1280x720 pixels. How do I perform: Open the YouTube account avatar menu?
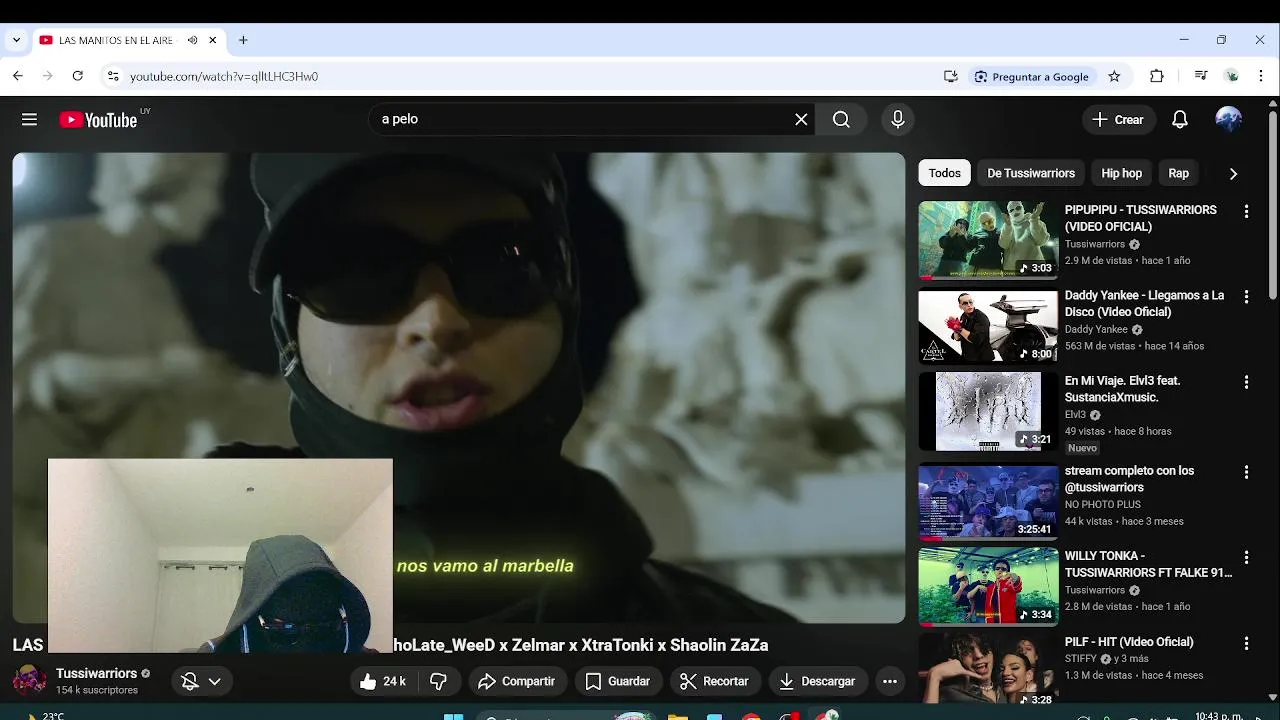tap(1229, 119)
